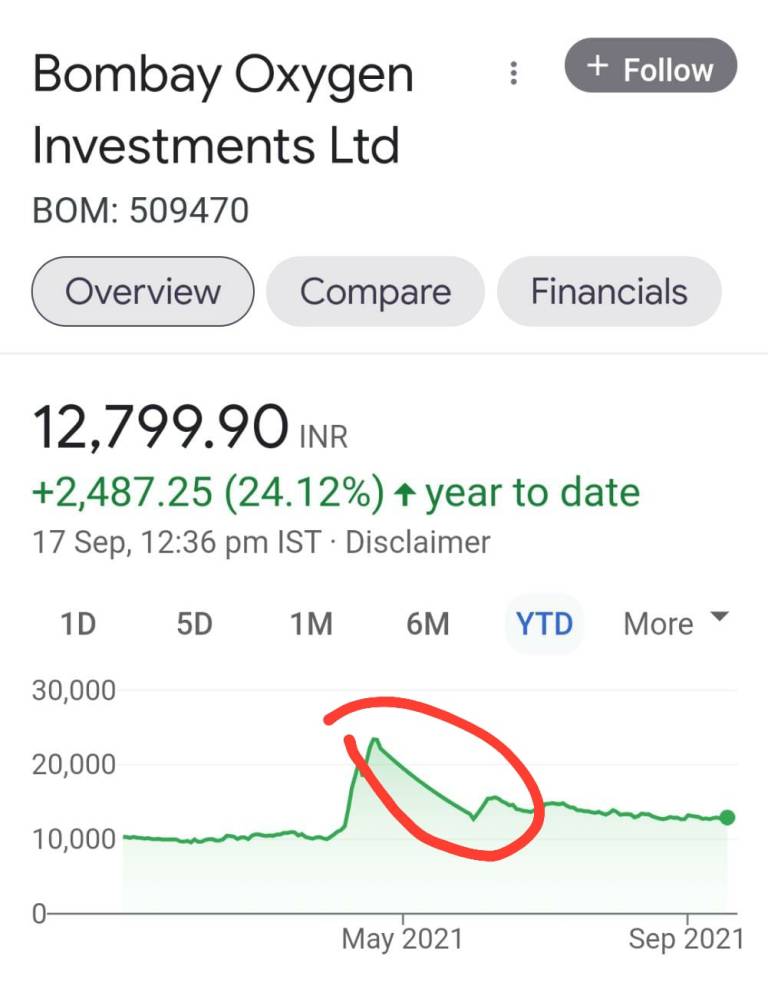Click the May 2021 axis label

pos(402,939)
